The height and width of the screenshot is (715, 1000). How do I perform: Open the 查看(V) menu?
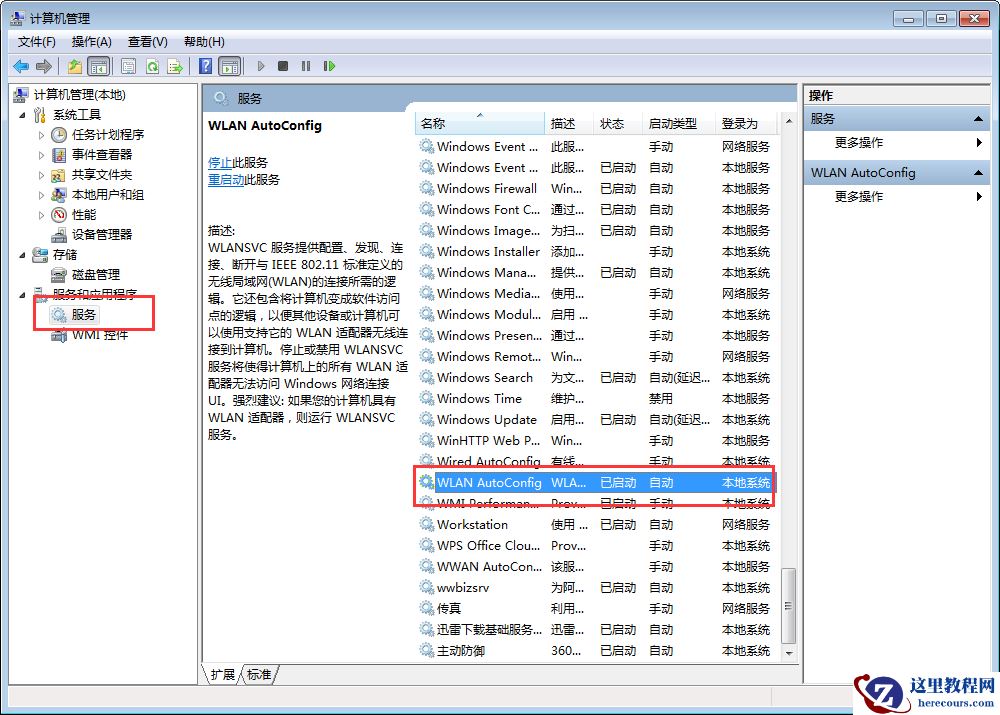click(146, 41)
